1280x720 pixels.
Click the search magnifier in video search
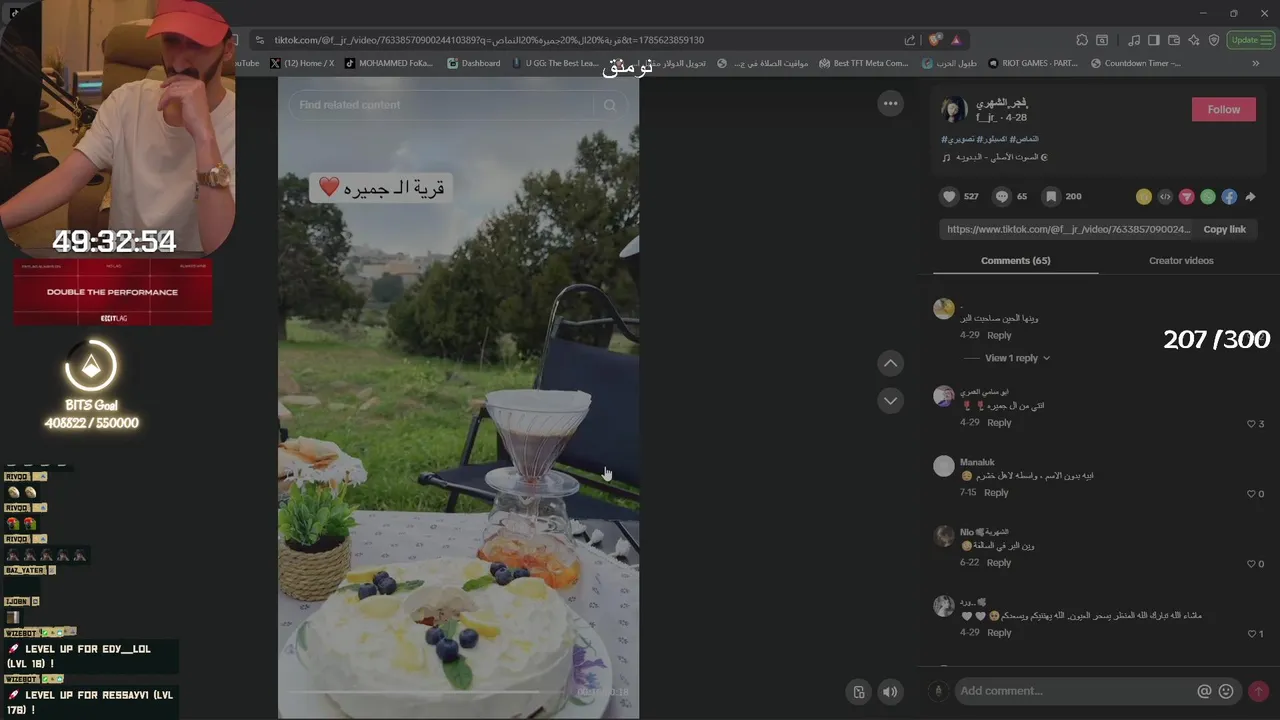click(610, 105)
